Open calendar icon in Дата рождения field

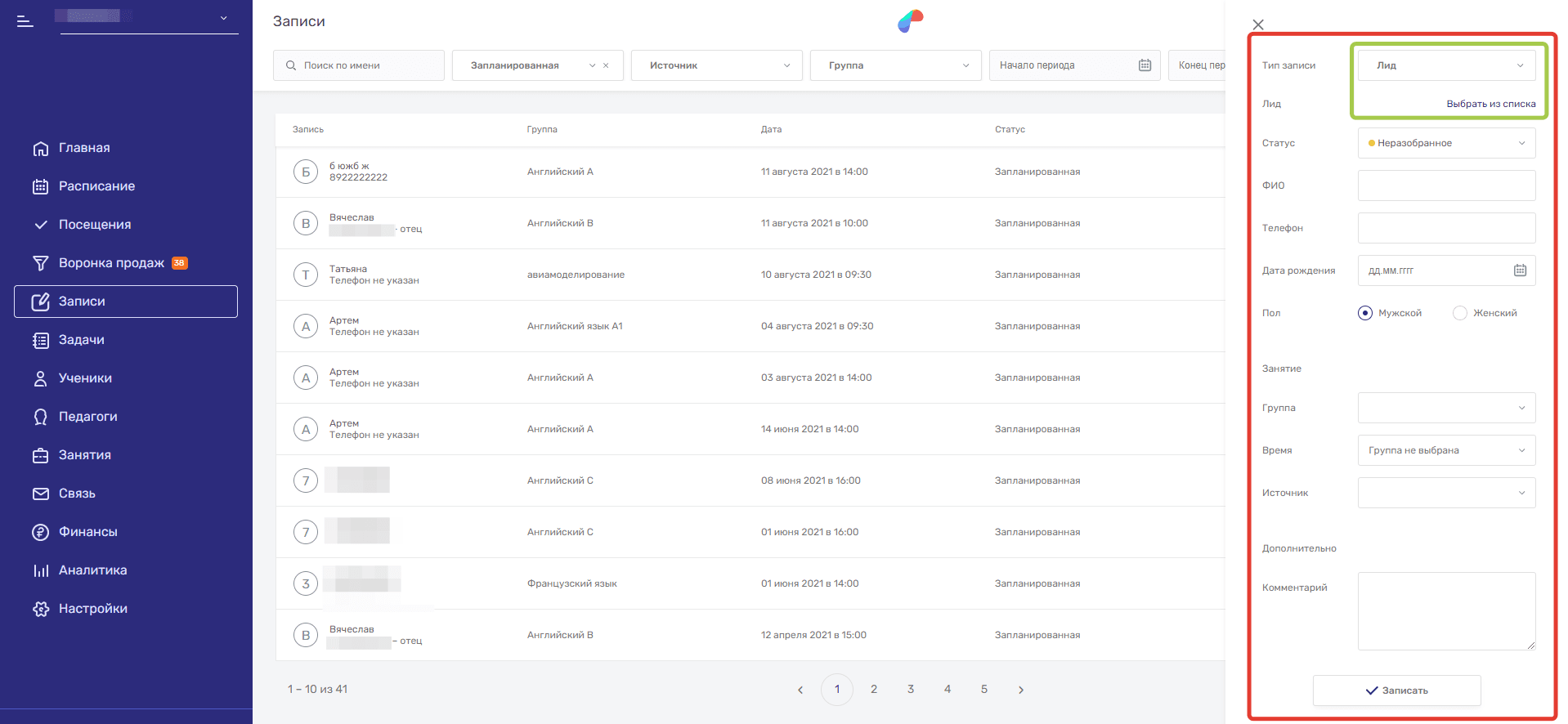click(x=1520, y=270)
